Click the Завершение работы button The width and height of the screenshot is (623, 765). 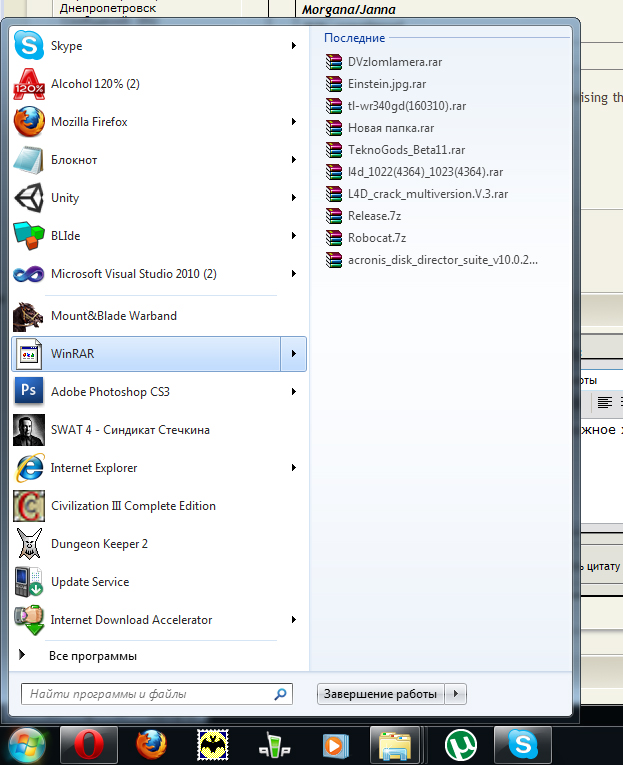point(380,694)
